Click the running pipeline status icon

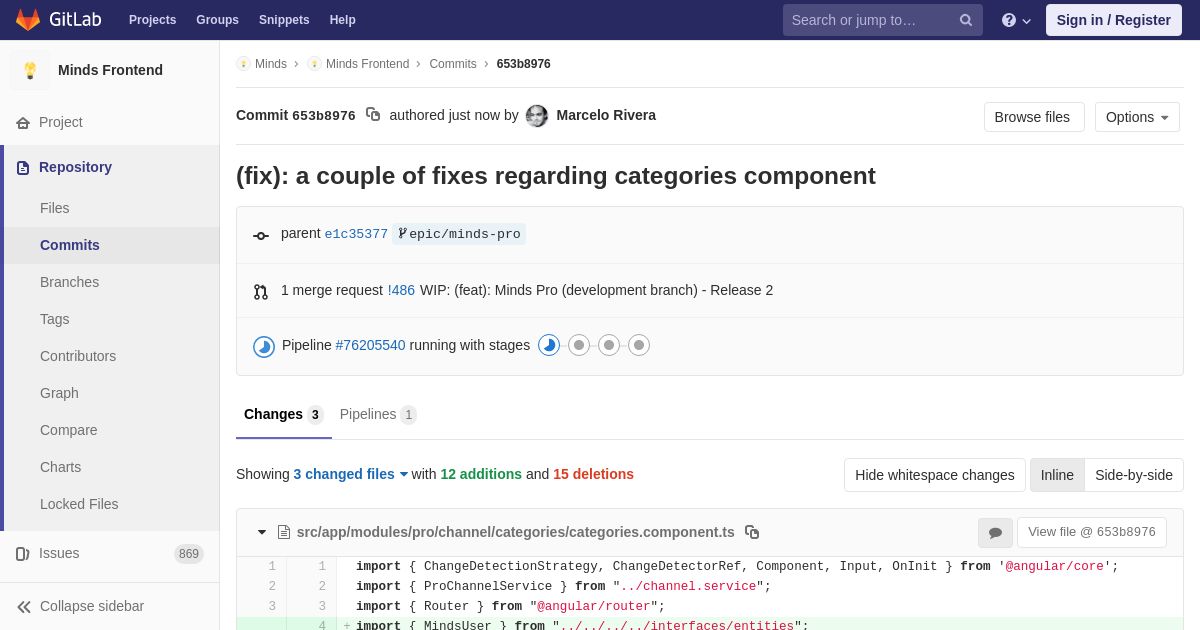point(264,346)
